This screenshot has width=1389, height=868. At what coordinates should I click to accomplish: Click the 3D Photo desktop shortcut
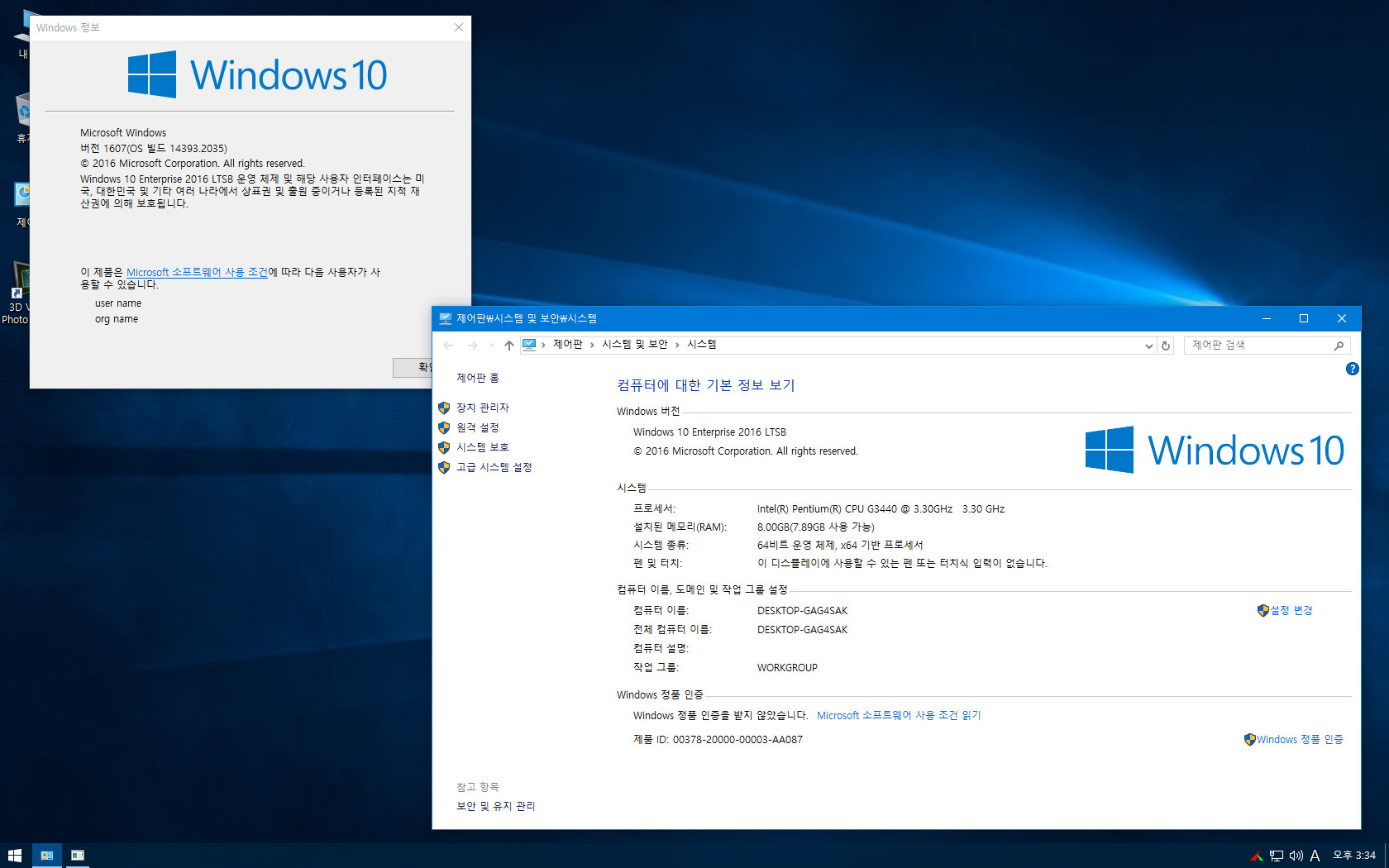15,293
